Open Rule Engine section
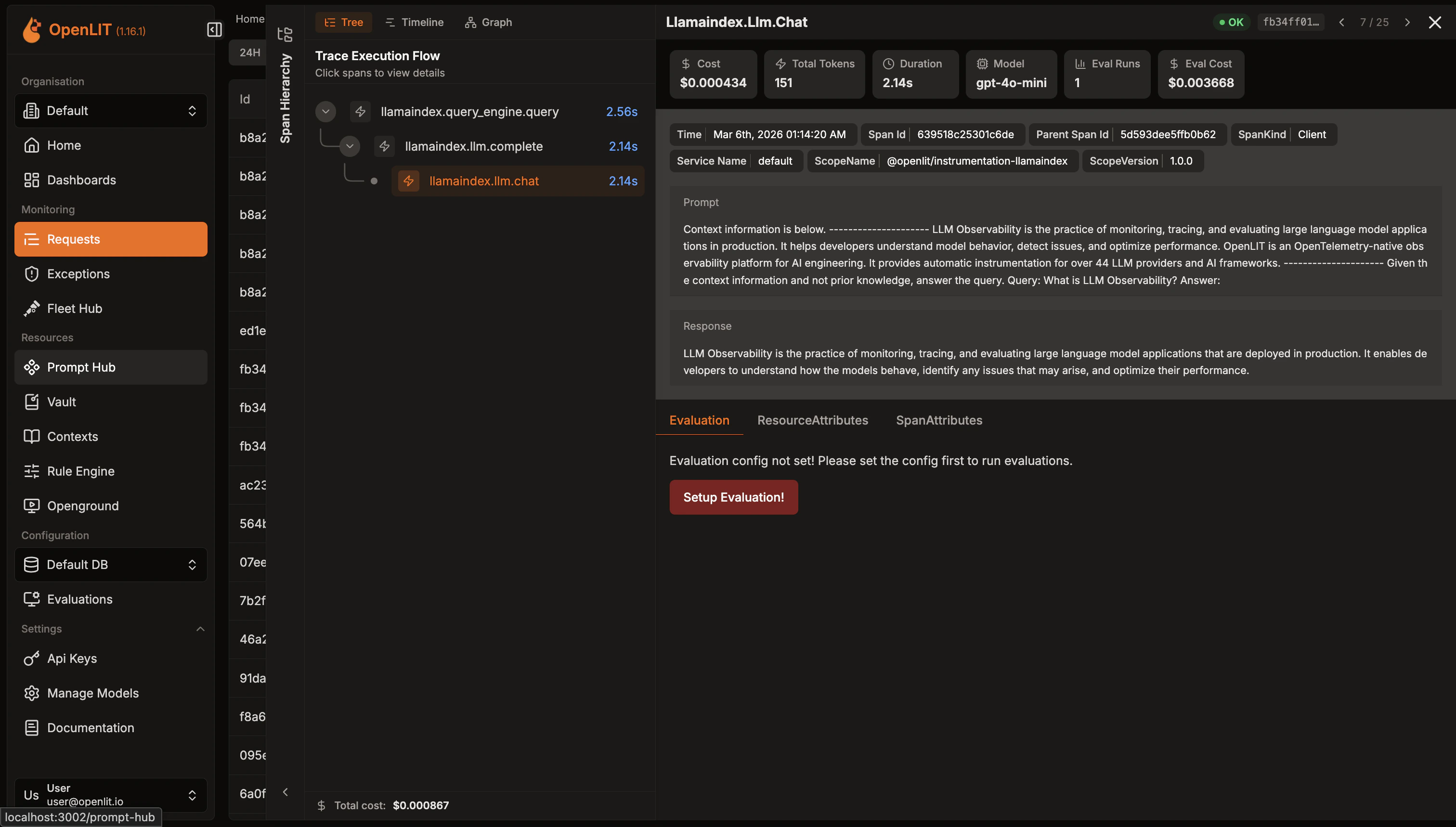This screenshot has width=1456, height=827. tap(81, 471)
